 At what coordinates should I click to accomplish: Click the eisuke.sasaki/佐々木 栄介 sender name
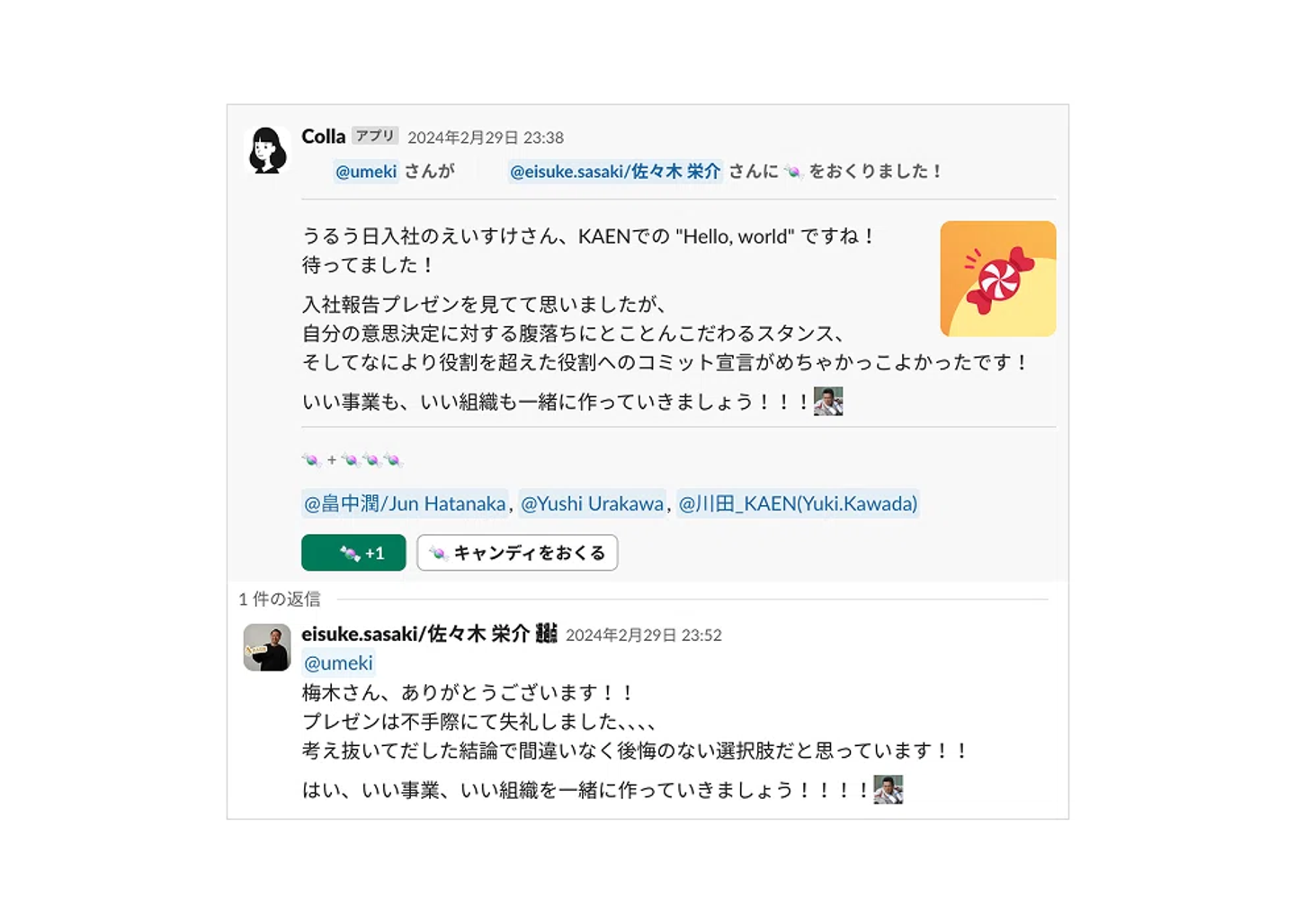point(415,634)
